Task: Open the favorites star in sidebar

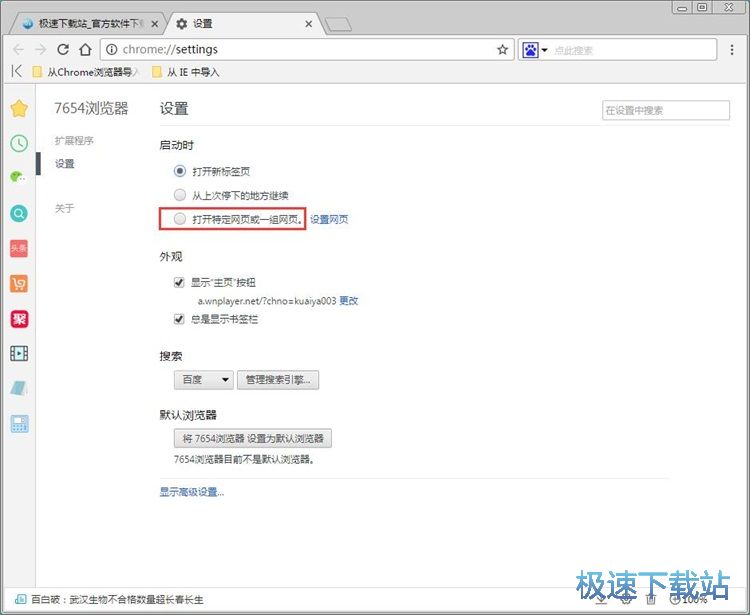Action: click(19, 109)
